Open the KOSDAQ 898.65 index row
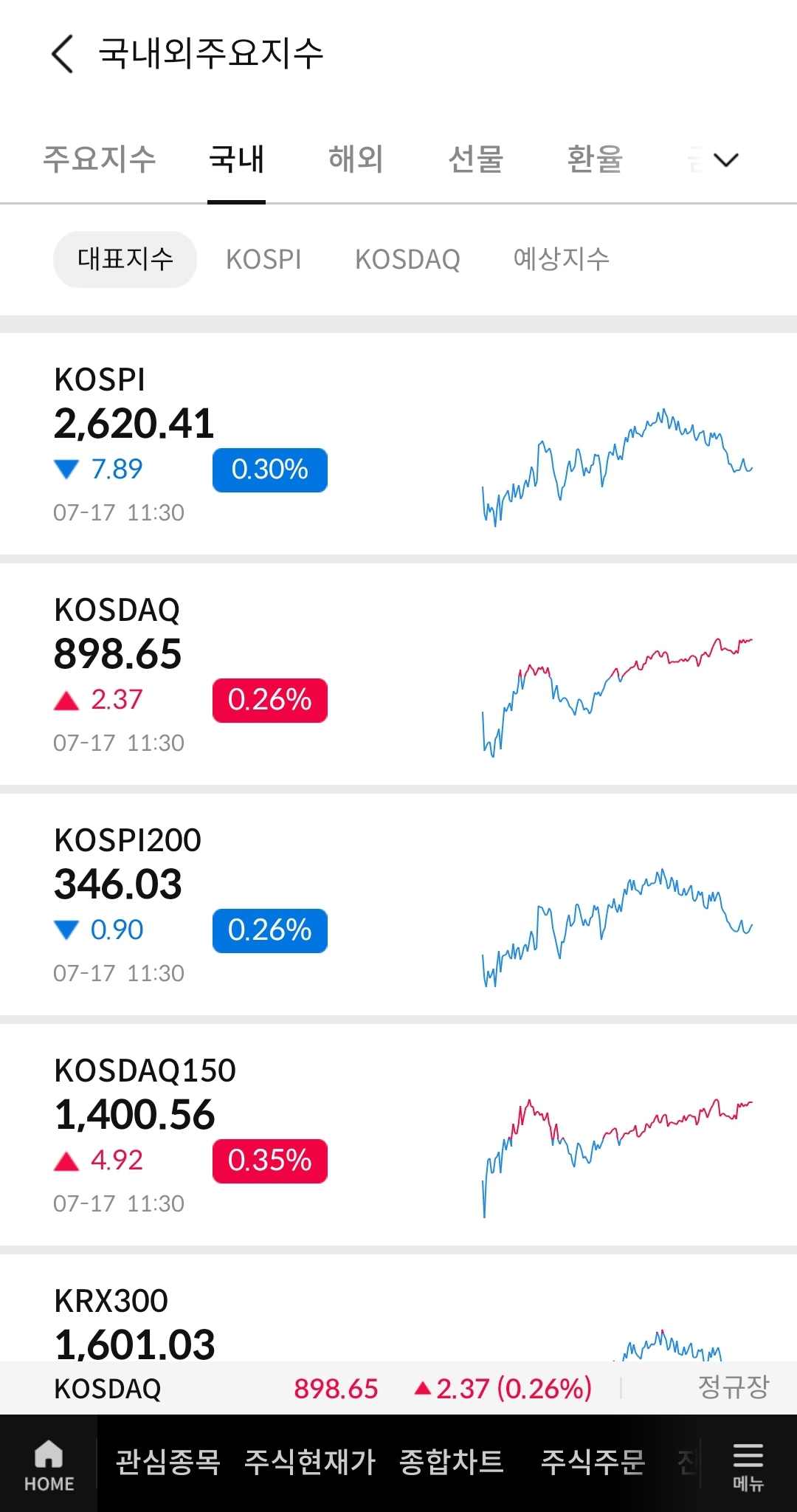The height and width of the screenshot is (1512, 797). 398,673
